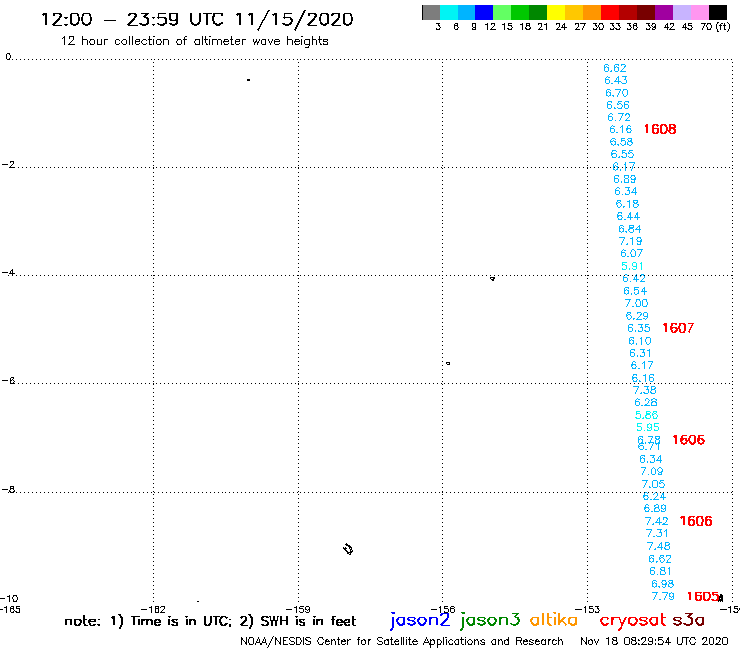Click the wave height value 6.31
Image resolution: width=740 pixels, height=650 pixels.
(640, 353)
